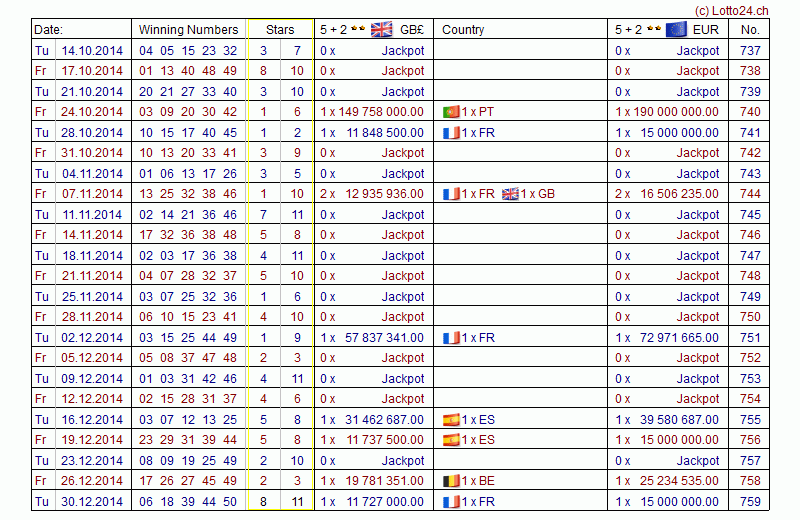Select the French flag in the 07.11.2014 row

pyautogui.click(x=451, y=194)
